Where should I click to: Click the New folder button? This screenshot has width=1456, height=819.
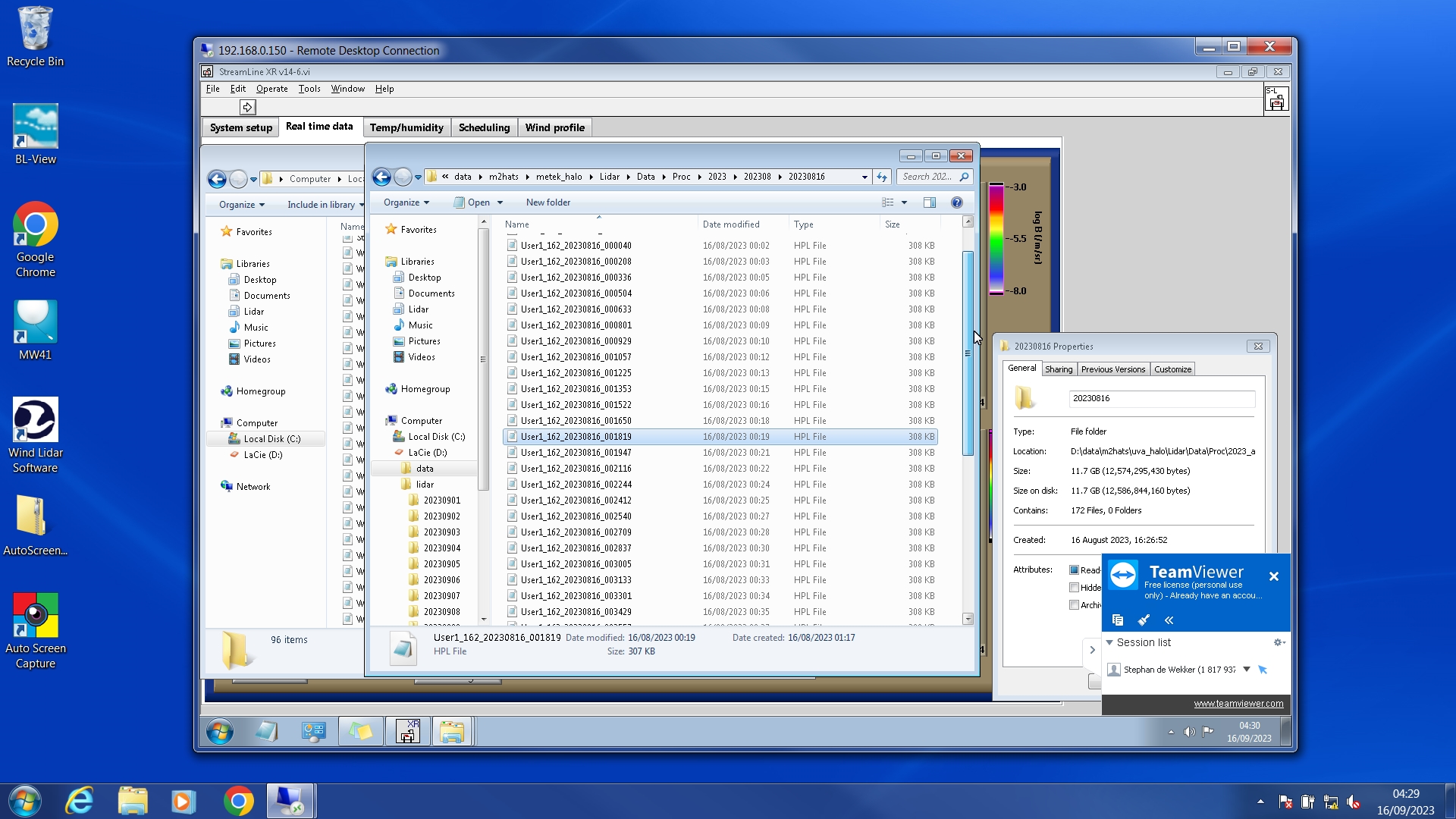coord(548,202)
